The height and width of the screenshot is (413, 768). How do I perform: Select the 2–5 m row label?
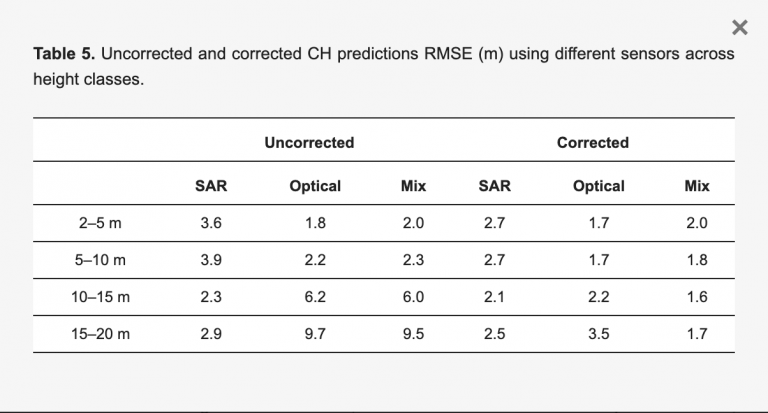(100, 223)
